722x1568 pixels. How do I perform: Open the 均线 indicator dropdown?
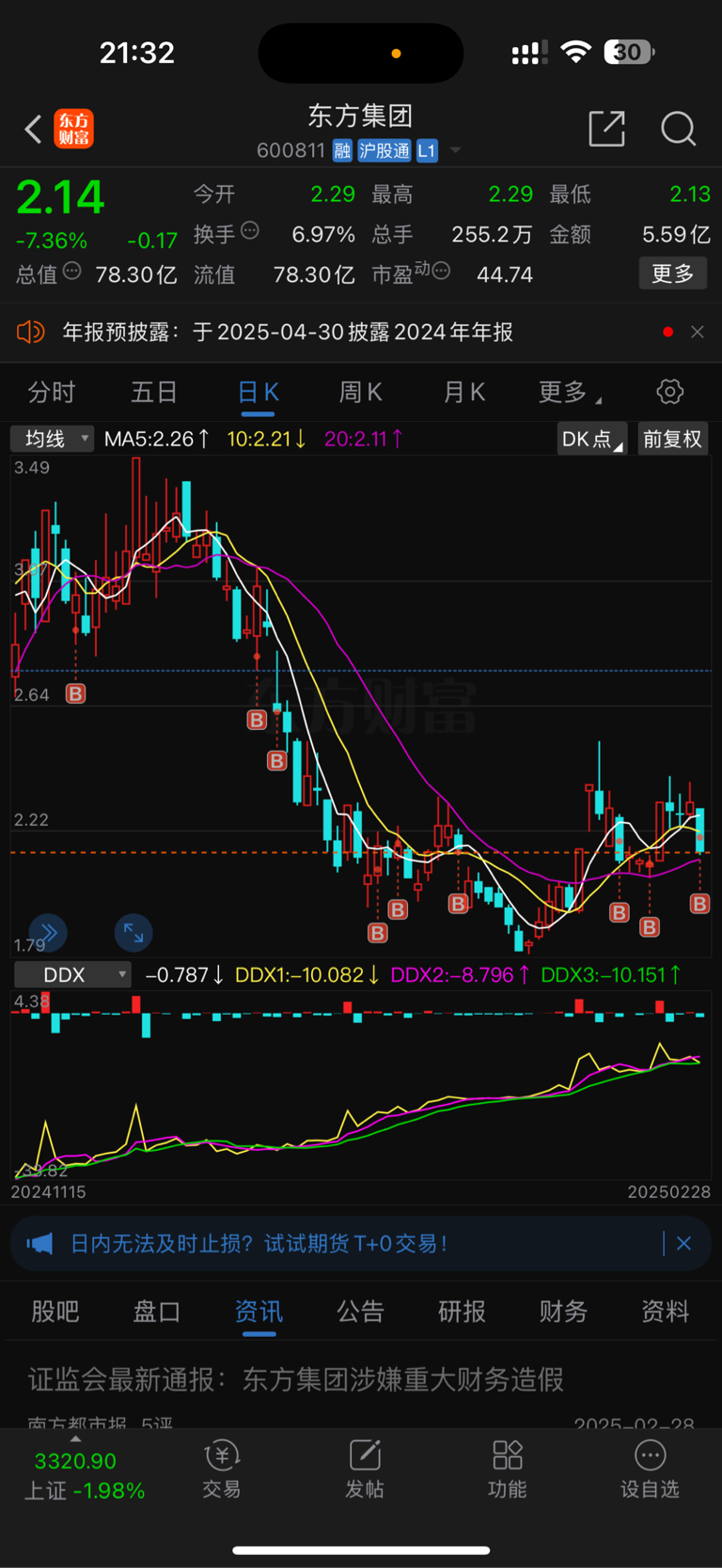pyautogui.click(x=53, y=439)
